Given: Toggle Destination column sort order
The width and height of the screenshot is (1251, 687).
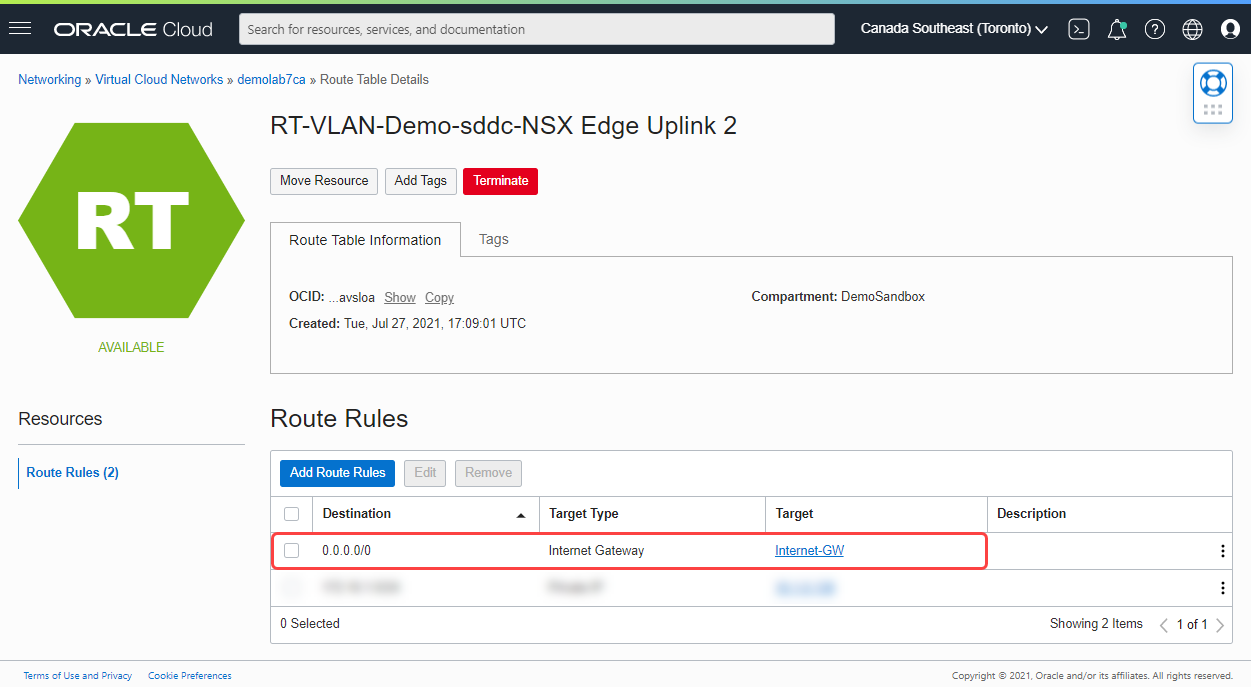Looking at the screenshot, I should [520, 514].
